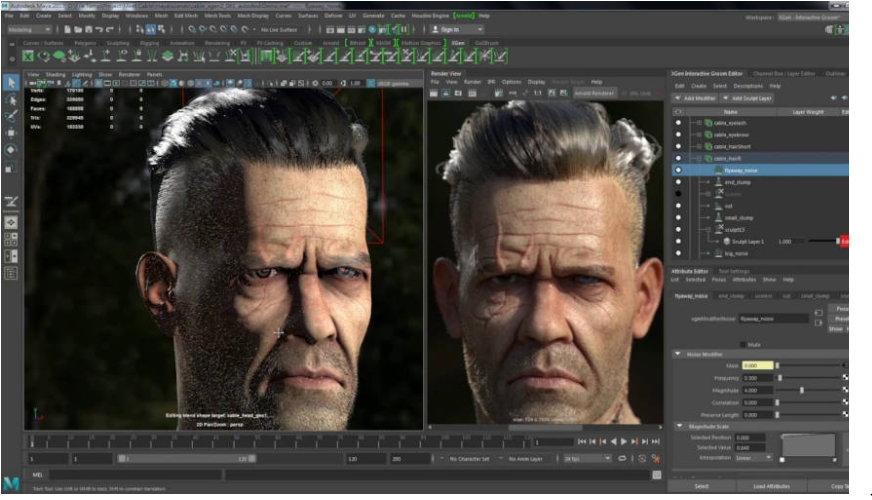
Task: Open the Arnold Renderer dropdown in Render View
Action: (x=594, y=93)
